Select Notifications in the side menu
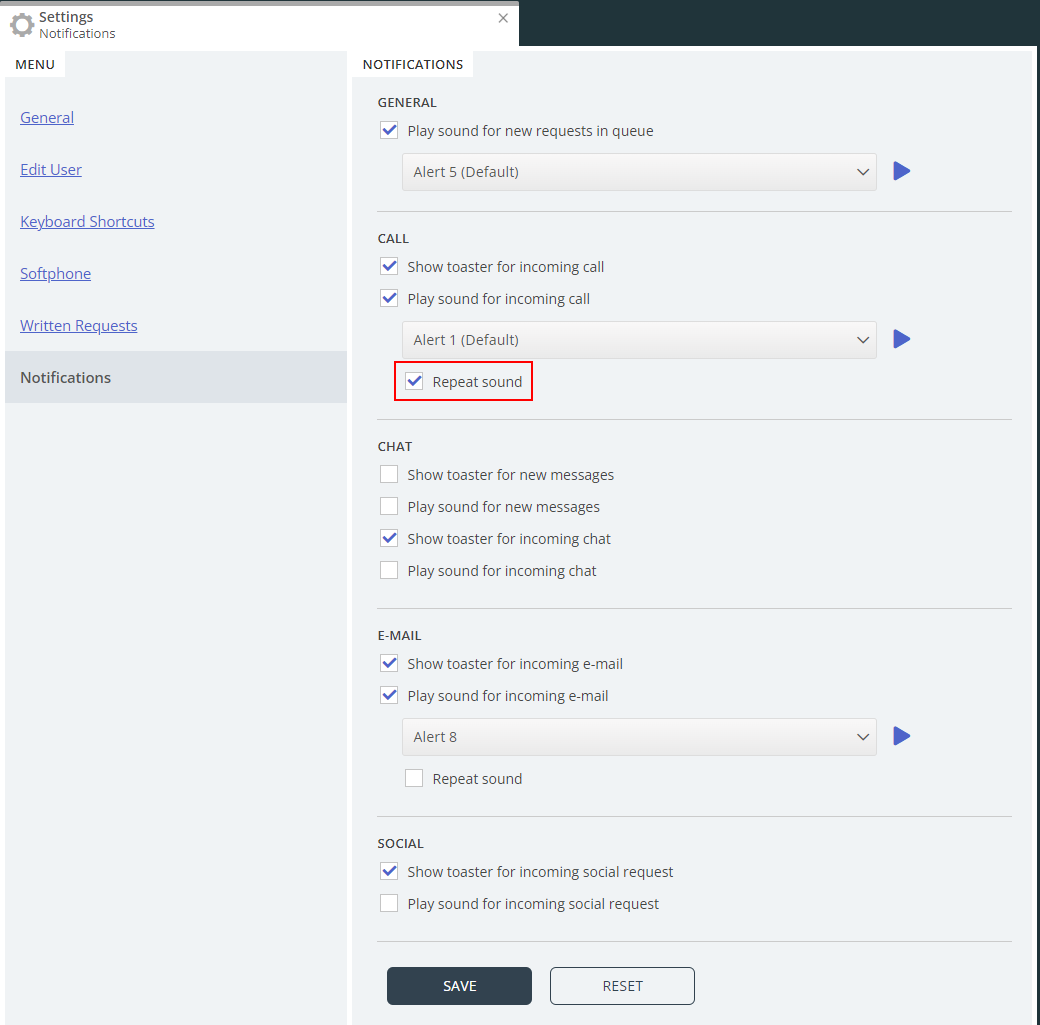This screenshot has width=1040, height=1025. 66,377
